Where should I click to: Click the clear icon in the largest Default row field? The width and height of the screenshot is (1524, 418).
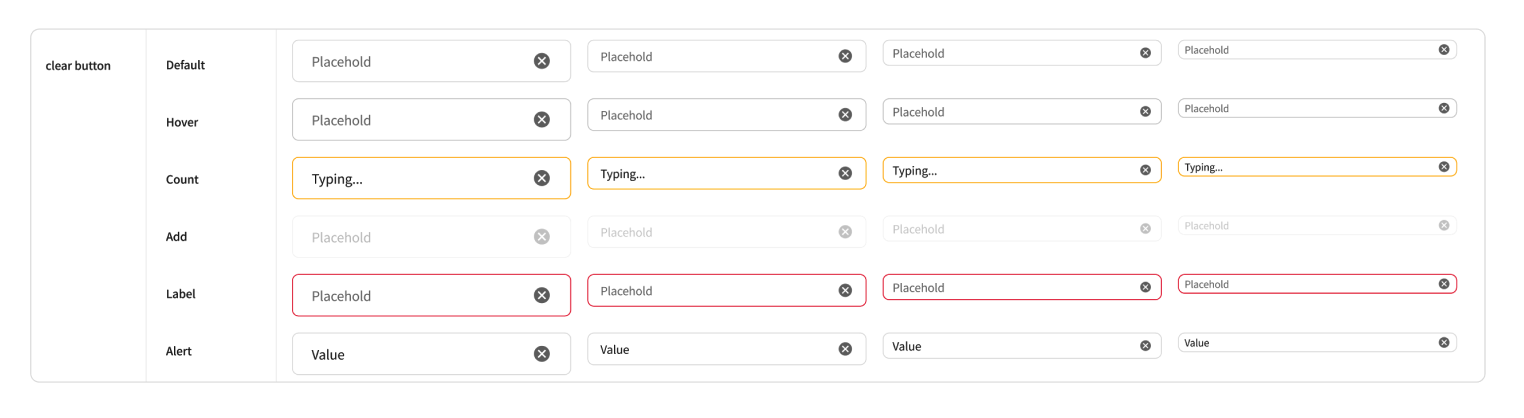[542, 61]
